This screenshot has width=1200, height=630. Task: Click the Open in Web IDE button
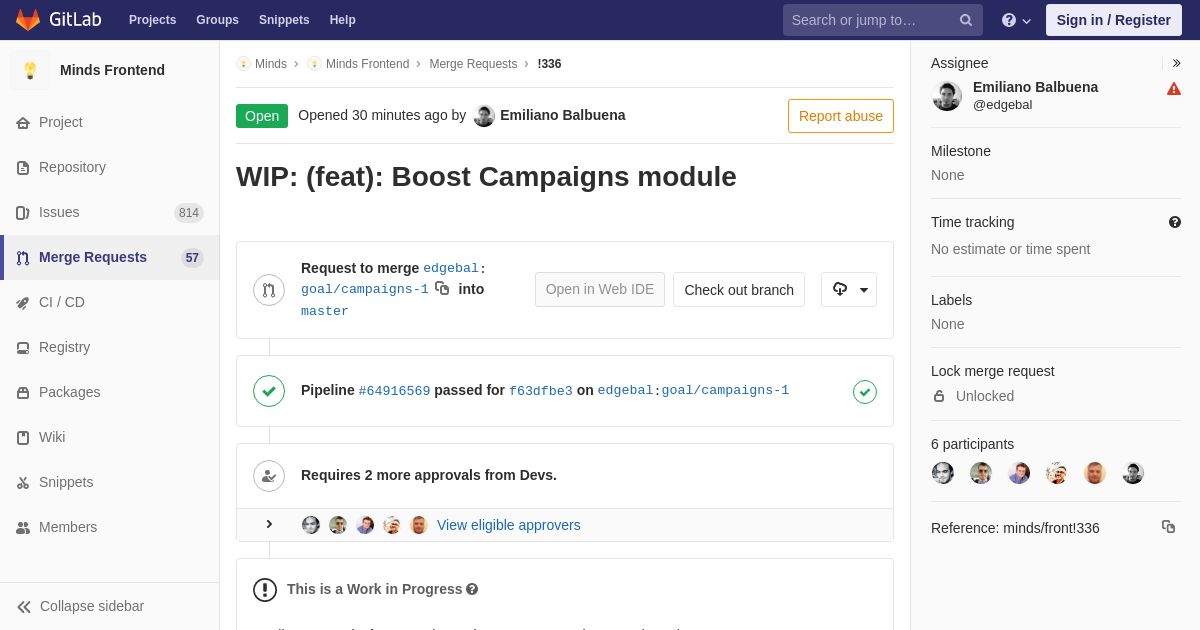tap(600, 290)
